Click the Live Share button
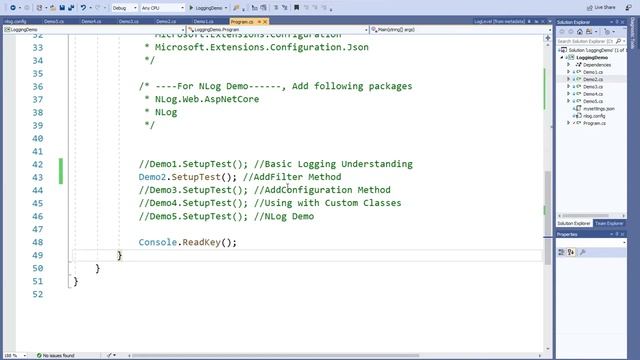The image size is (640, 360). pyautogui.click(x=601, y=8)
